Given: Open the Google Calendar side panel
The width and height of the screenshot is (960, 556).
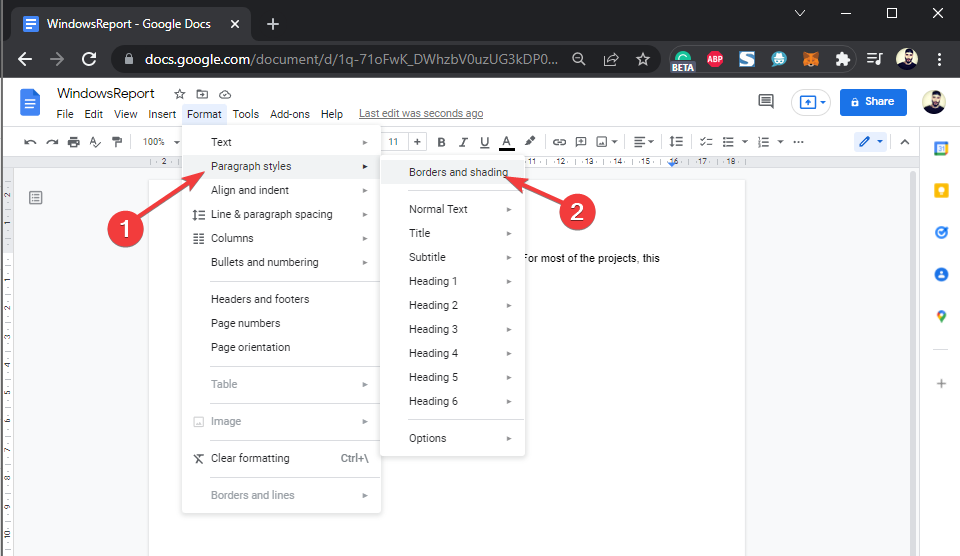Looking at the screenshot, I should [x=941, y=148].
